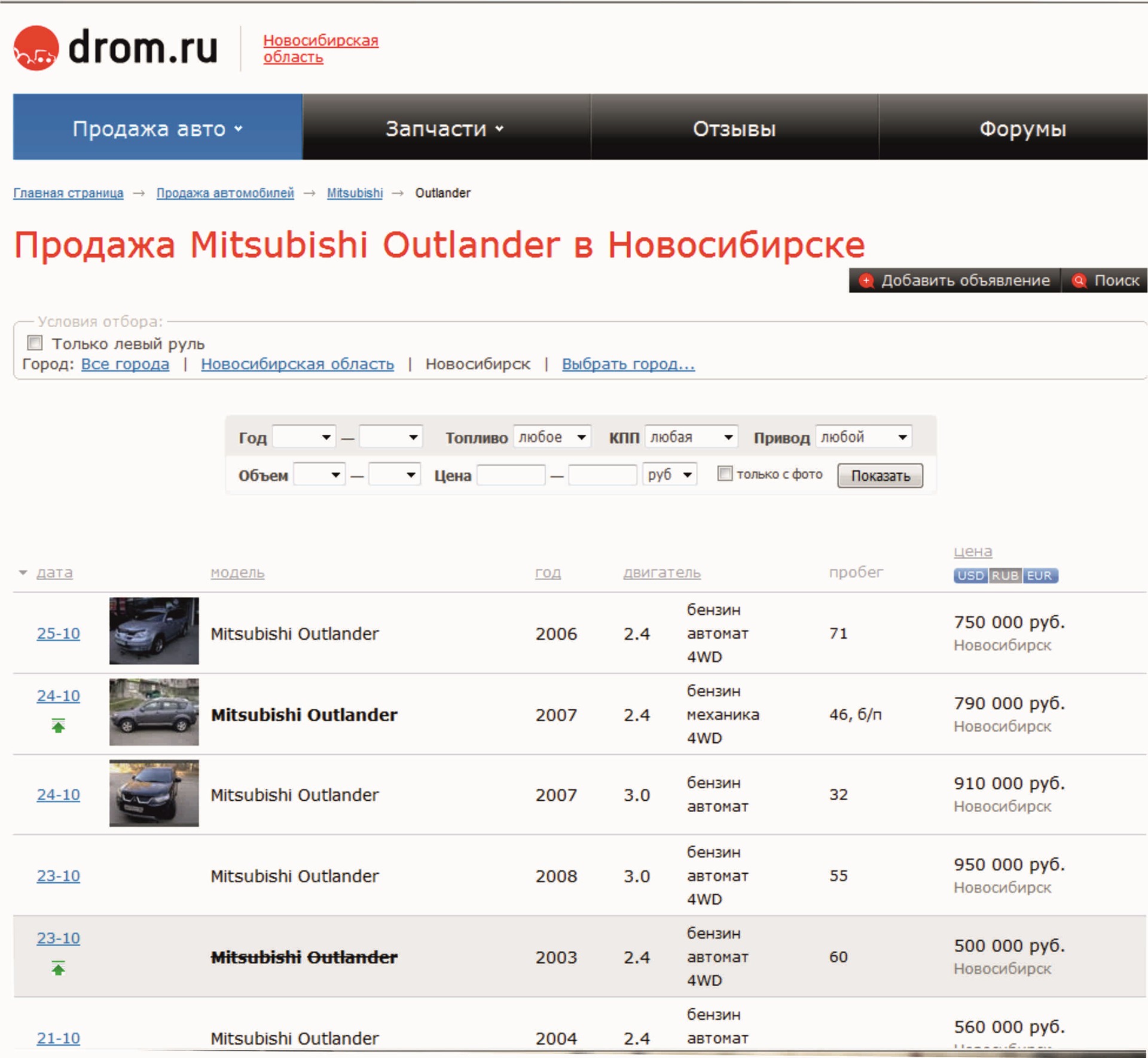This screenshot has width=1148, height=1058.
Task: Click the Поиск button
Action: (x=1105, y=280)
